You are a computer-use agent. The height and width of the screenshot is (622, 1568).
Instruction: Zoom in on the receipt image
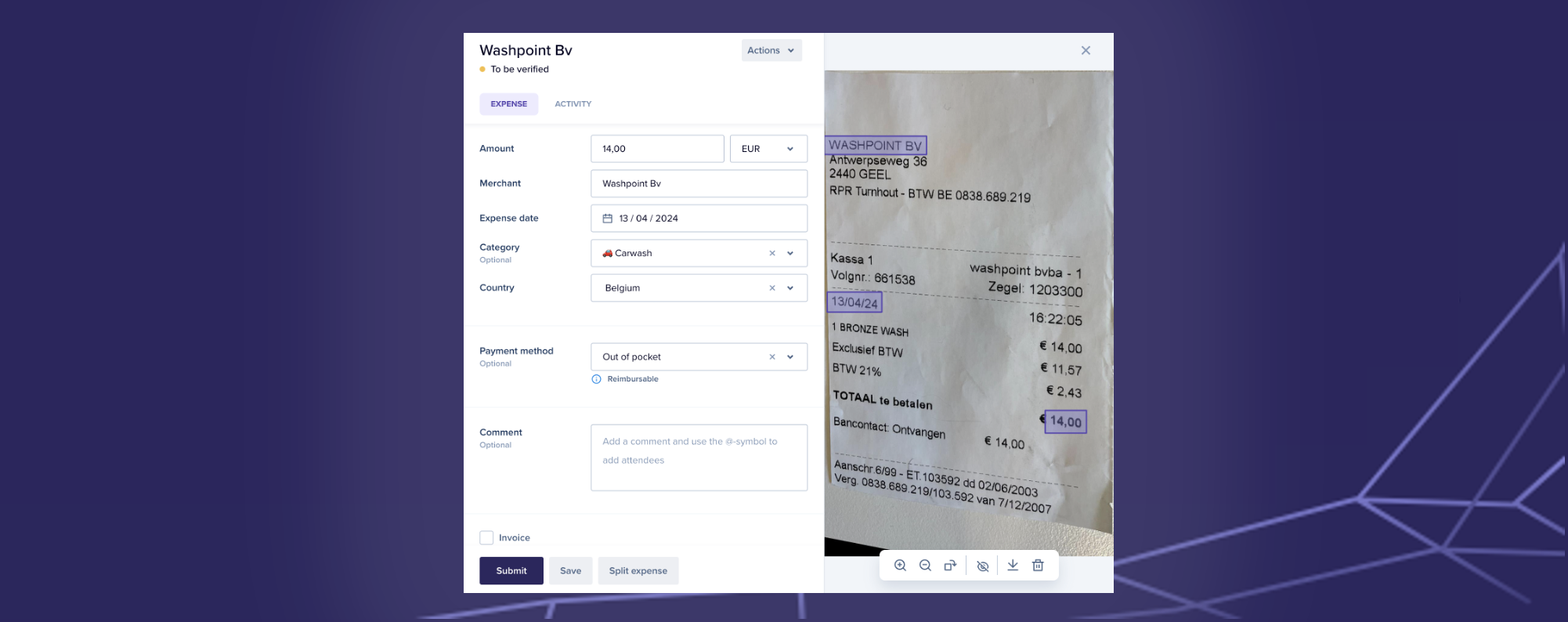point(901,566)
